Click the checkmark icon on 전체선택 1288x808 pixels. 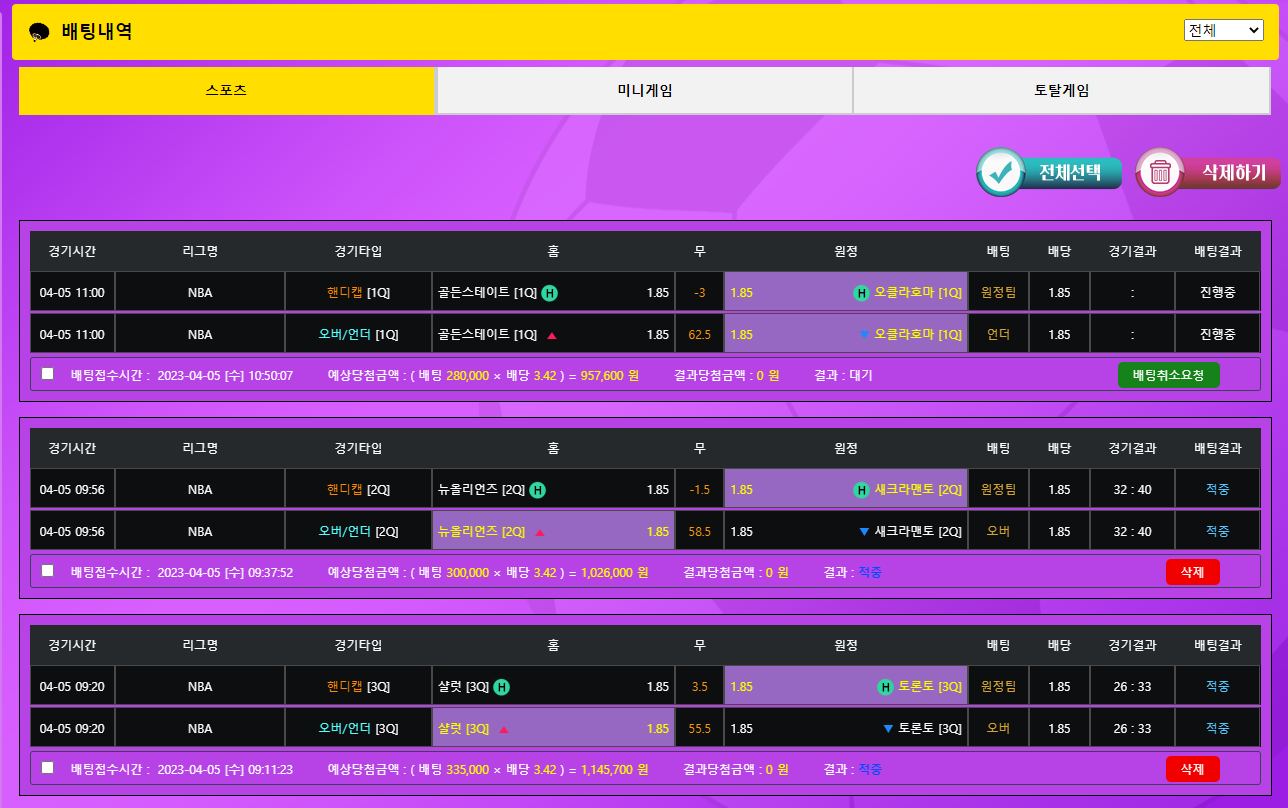pyautogui.click(x=999, y=173)
